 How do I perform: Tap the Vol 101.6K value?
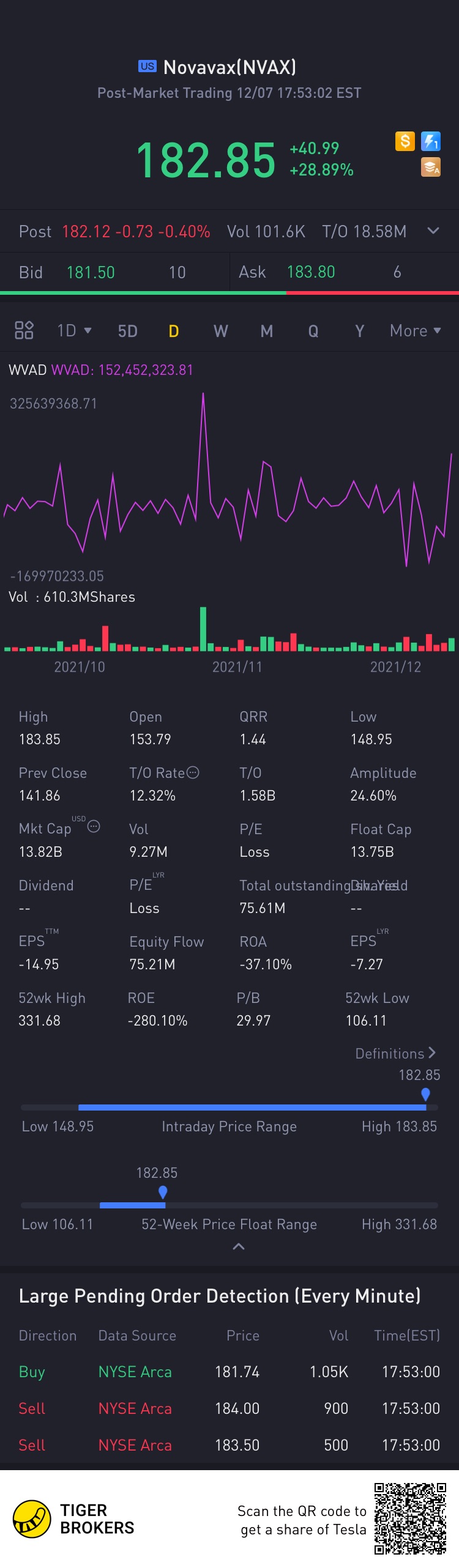[x=266, y=231]
